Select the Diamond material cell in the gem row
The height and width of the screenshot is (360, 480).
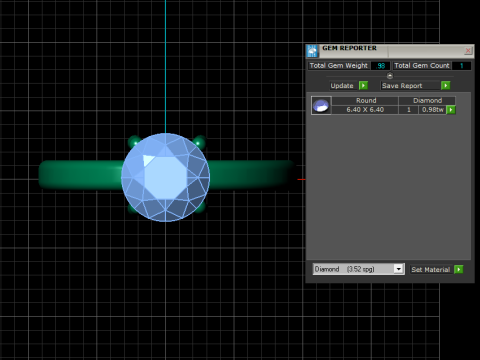pyautogui.click(x=427, y=100)
